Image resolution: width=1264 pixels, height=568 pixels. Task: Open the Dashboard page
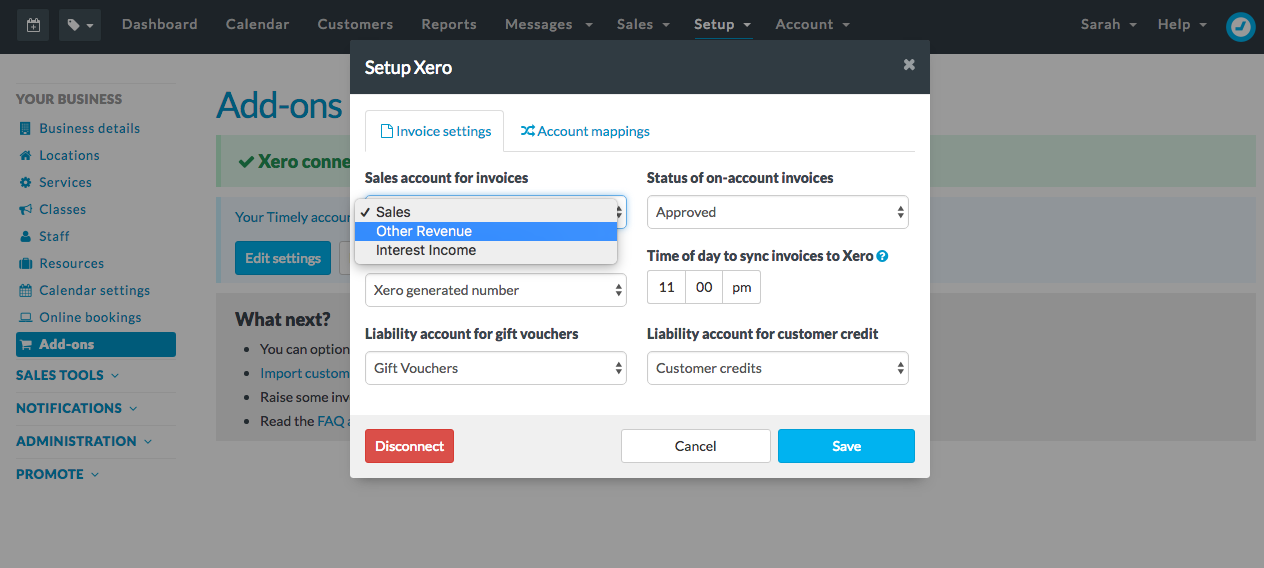160,24
